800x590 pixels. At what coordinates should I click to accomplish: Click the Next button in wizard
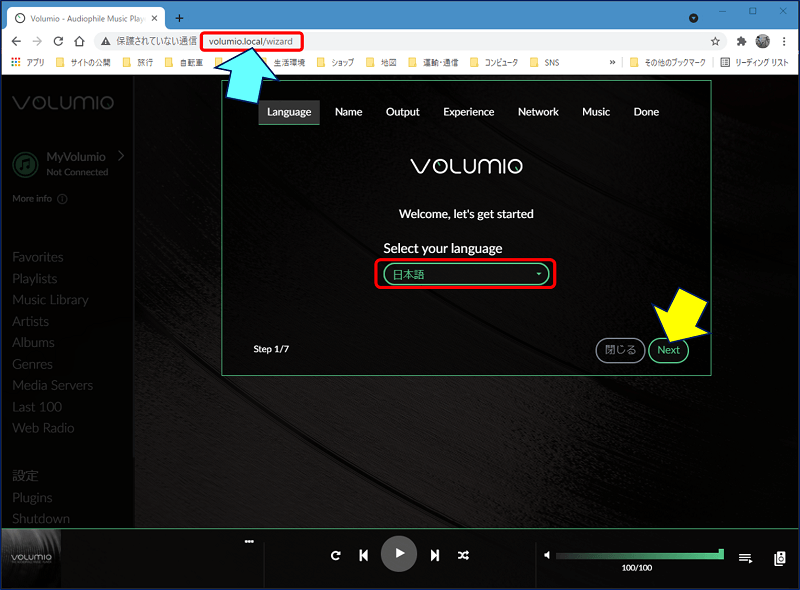point(668,350)
